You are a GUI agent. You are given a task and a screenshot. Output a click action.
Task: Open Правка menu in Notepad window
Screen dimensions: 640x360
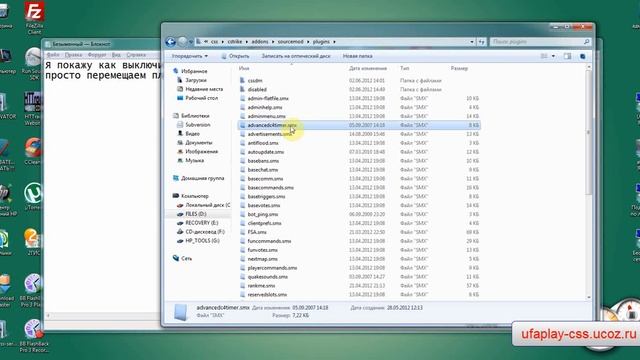tap(73, 55)
